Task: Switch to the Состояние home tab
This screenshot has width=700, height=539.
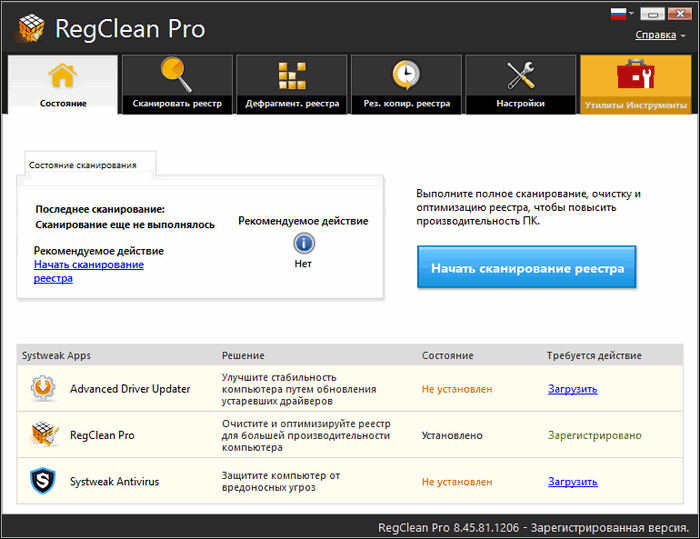Action: click(x=63, y=83)
